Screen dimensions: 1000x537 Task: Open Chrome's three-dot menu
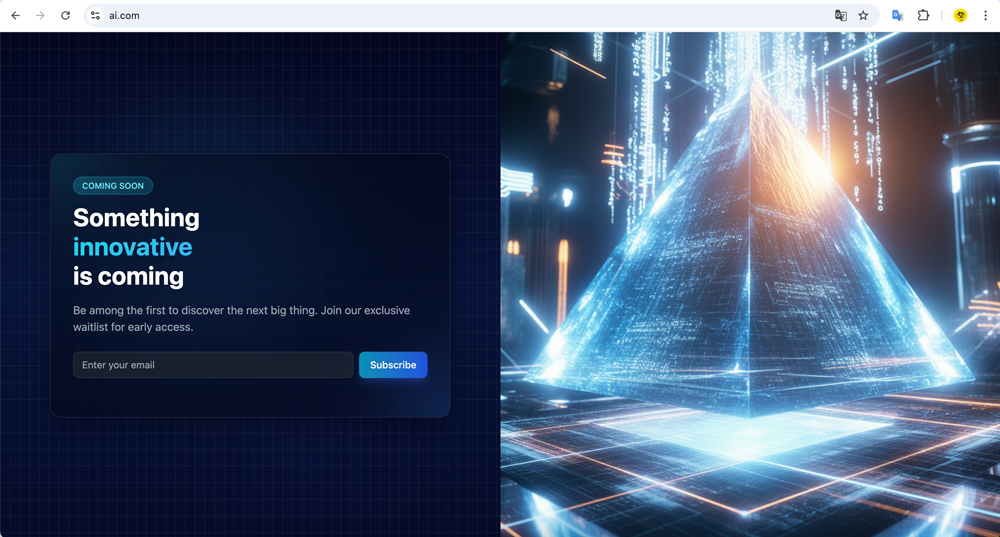[985, 15]
